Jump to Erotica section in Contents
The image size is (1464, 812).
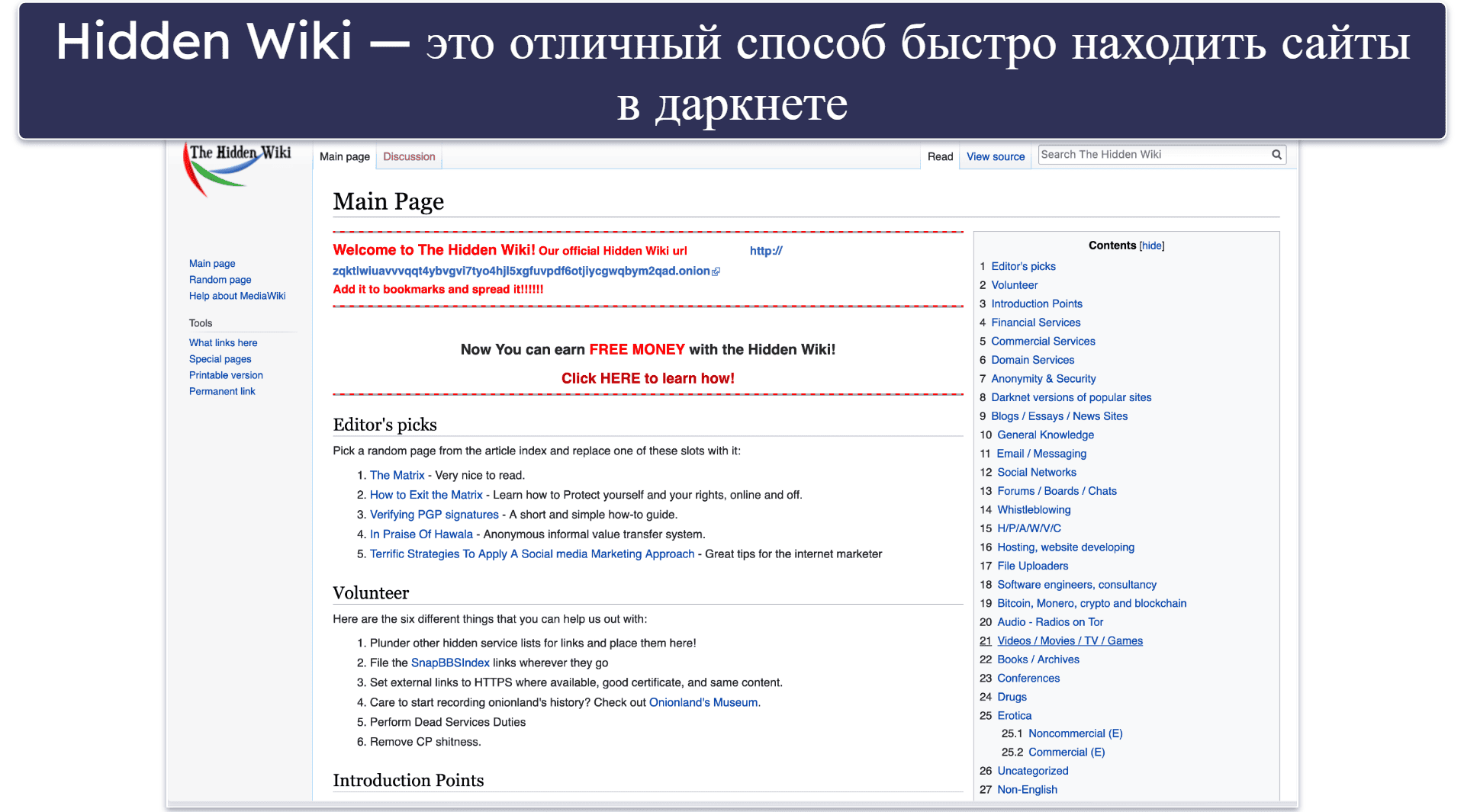pos(1014,716)
